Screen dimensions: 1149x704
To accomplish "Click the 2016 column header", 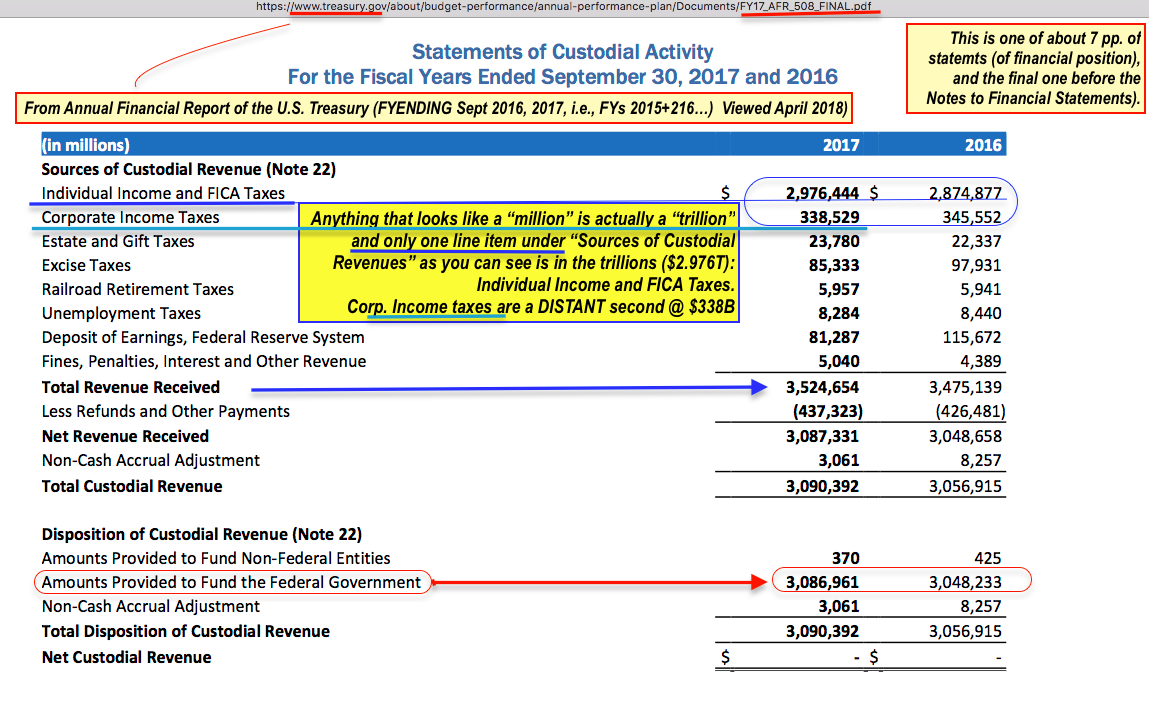I will pyautogui.click(x=982, y=145).
